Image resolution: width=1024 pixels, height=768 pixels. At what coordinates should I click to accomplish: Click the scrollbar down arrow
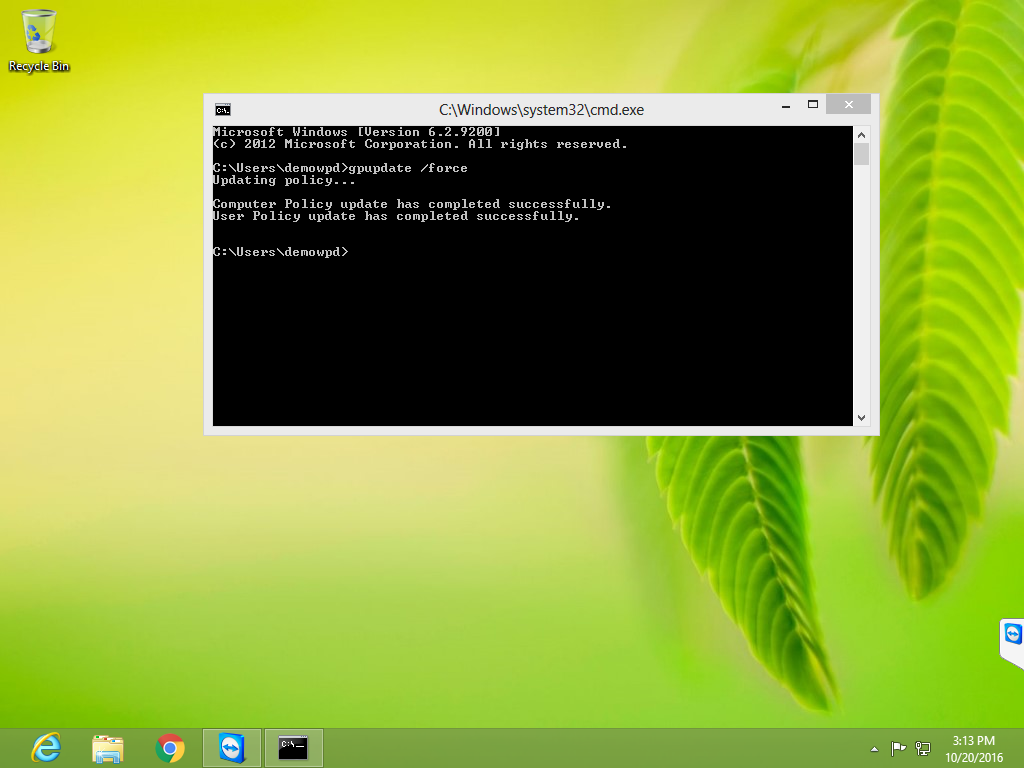[x=861, y=417]
